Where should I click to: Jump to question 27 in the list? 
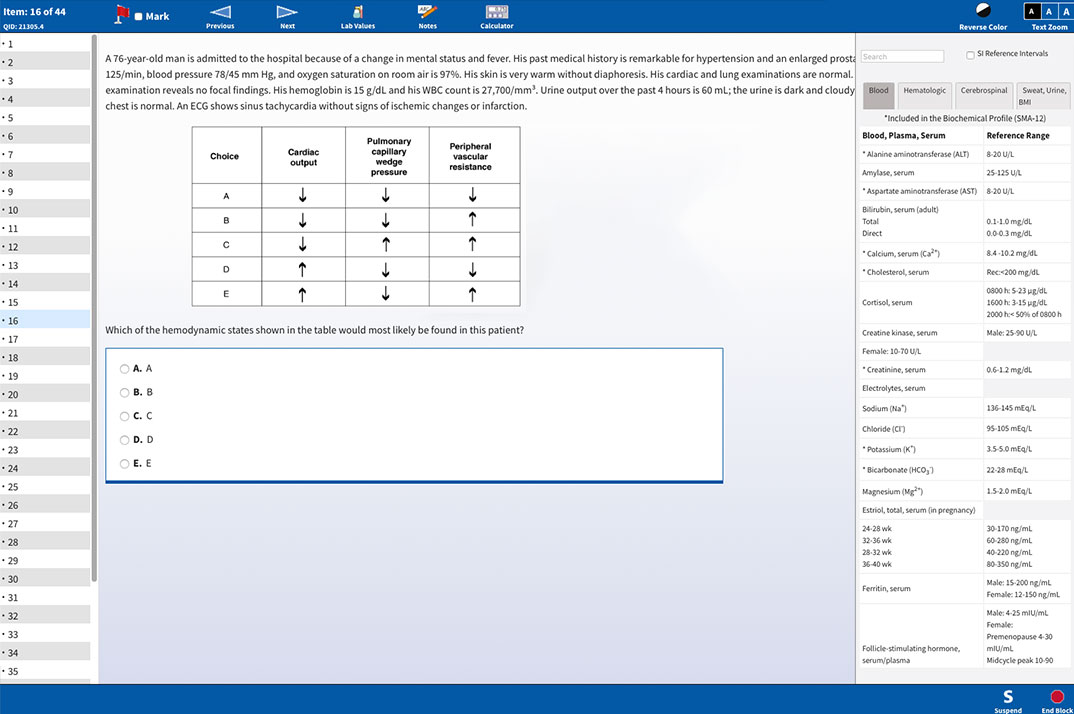(x=45, y=524)
